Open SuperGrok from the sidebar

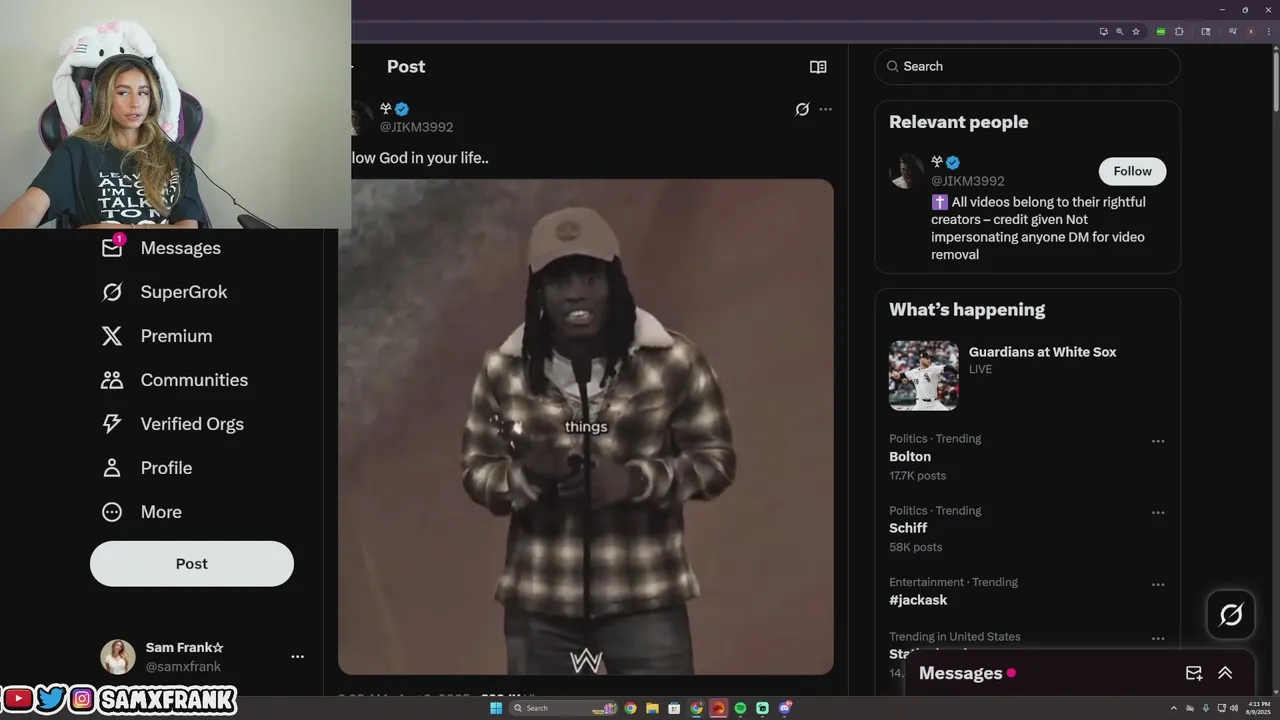165,292
